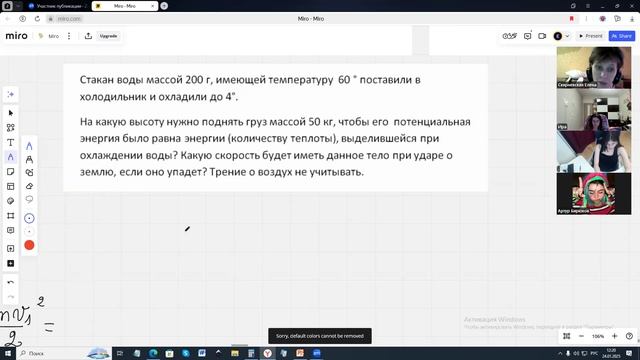The width and height of the screenshot is (640, 360).
Task: Choose the Highlighter in pen submenu
Action: [x=29, y=159]
